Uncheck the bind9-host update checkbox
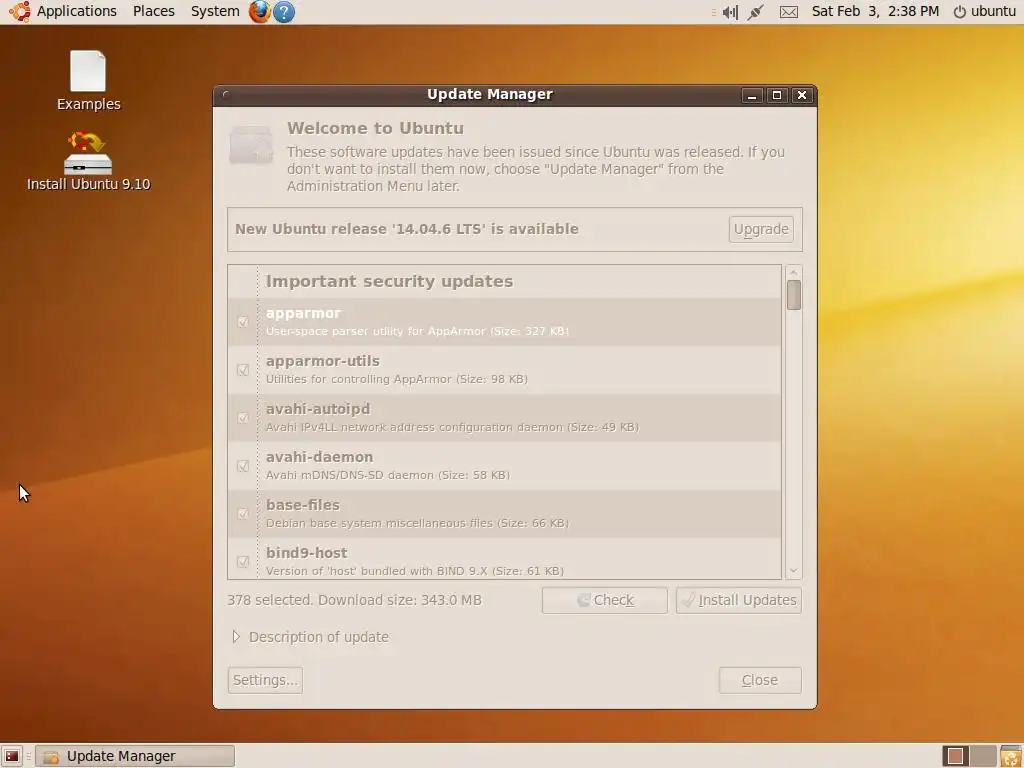 tap(243, 562)
